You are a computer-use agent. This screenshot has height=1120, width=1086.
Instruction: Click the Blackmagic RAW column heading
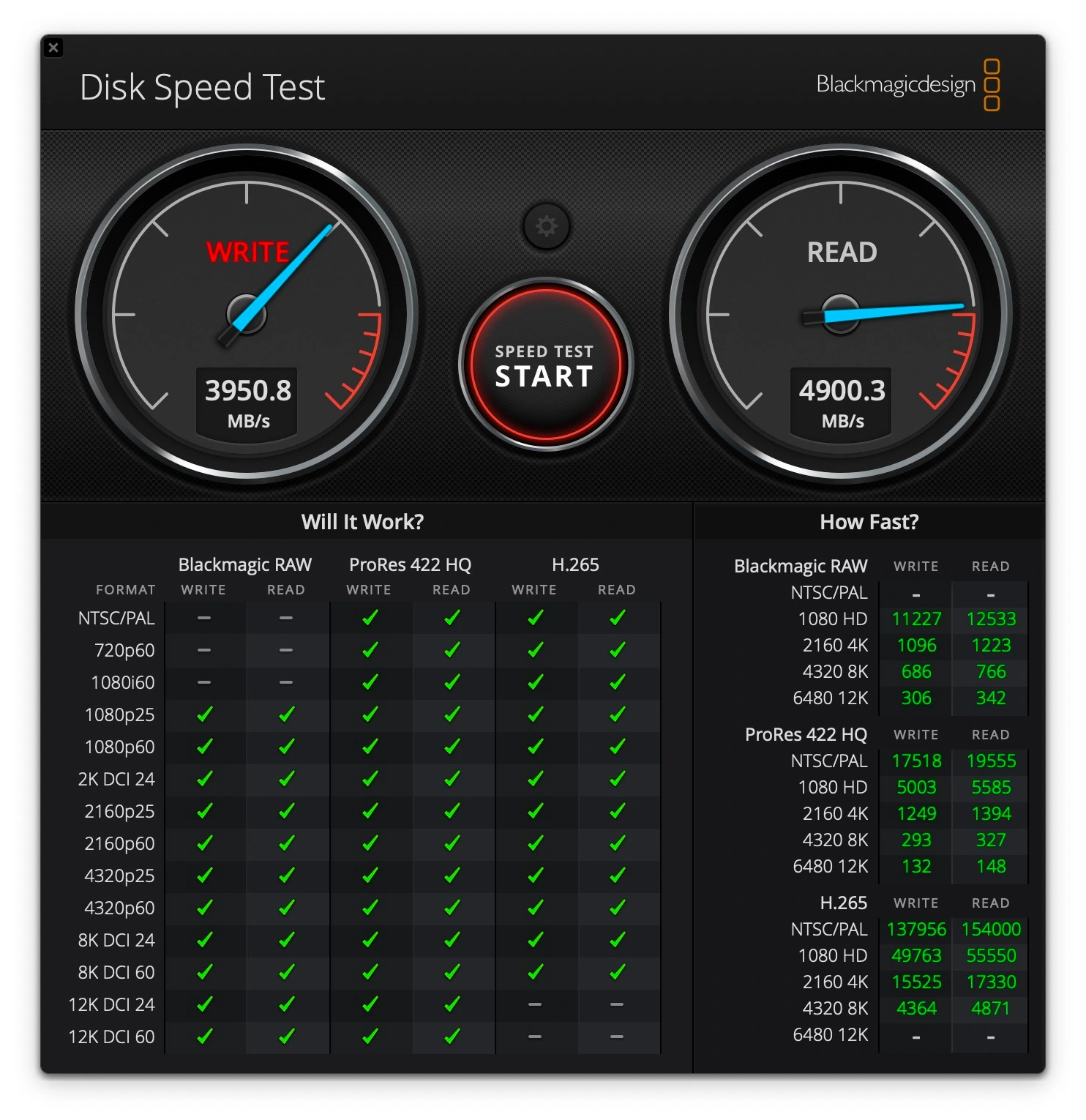tap(244, 564)
